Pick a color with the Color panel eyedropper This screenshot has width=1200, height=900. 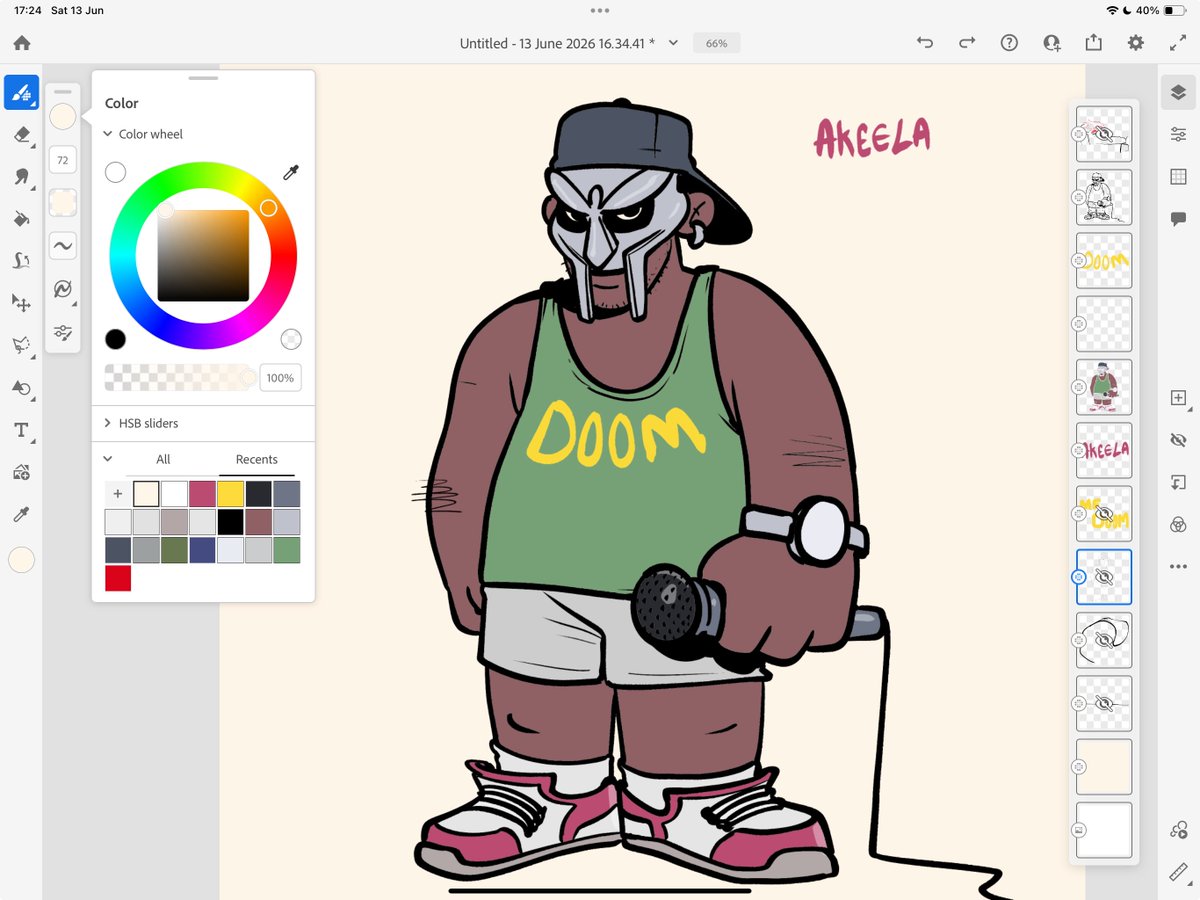point(291,173)
